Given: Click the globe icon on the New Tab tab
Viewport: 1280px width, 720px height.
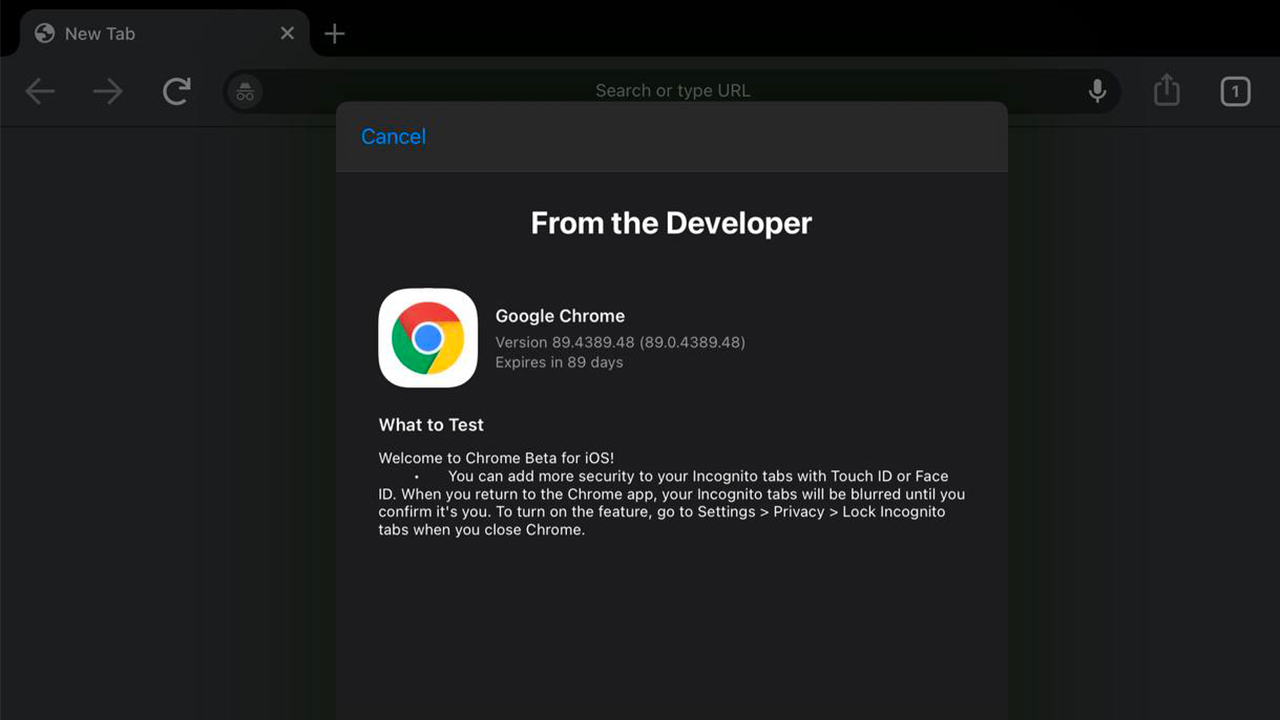Looking at the screenshot, I should [x=44, y=33].
